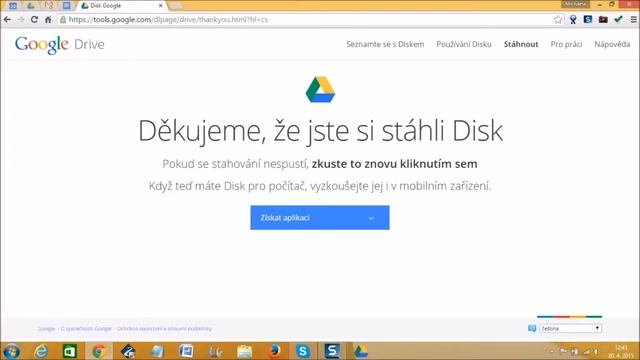Open the Nápověda help link

[x=612, y=44]
